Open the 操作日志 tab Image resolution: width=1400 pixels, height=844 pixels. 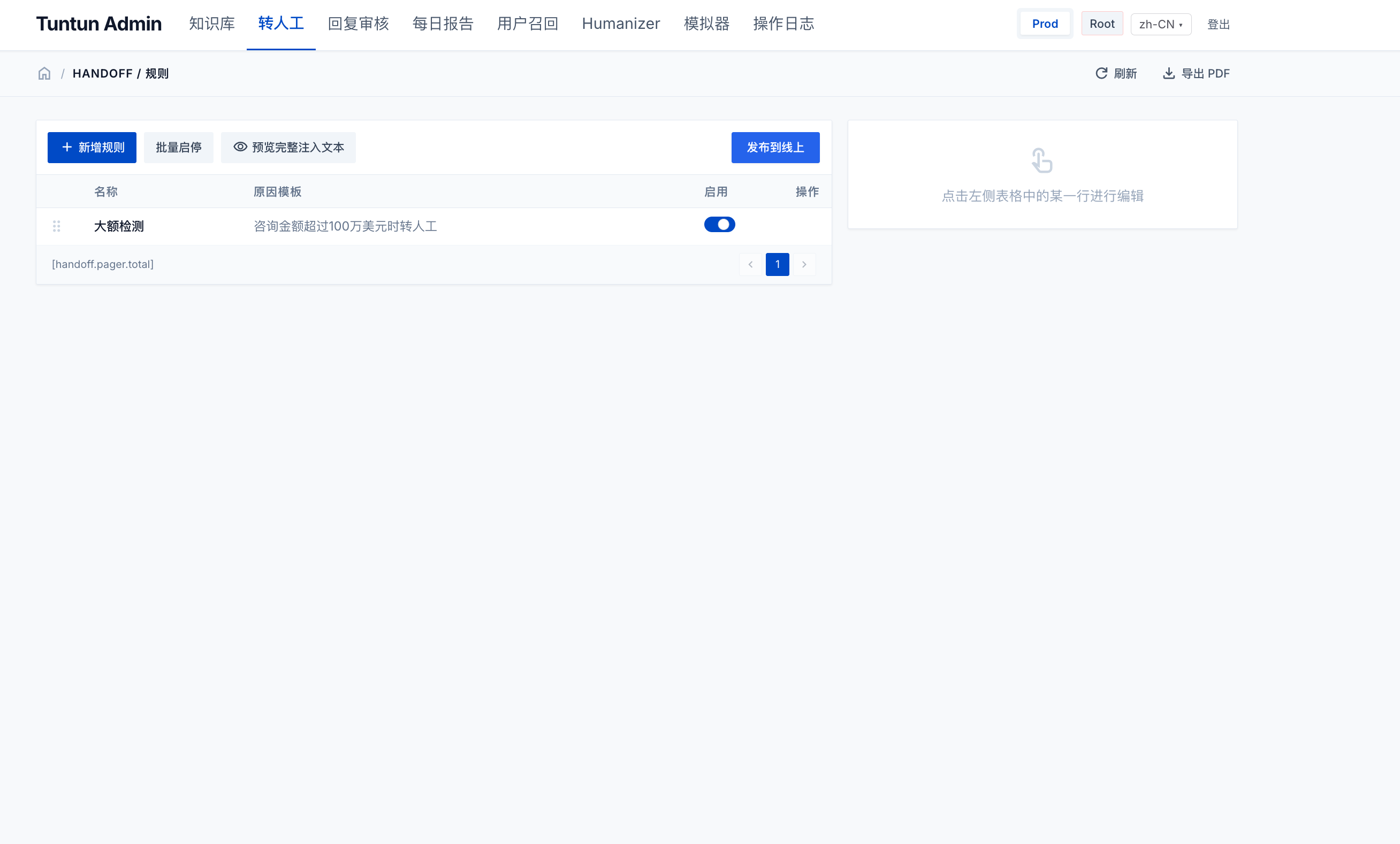pos(784,24)
